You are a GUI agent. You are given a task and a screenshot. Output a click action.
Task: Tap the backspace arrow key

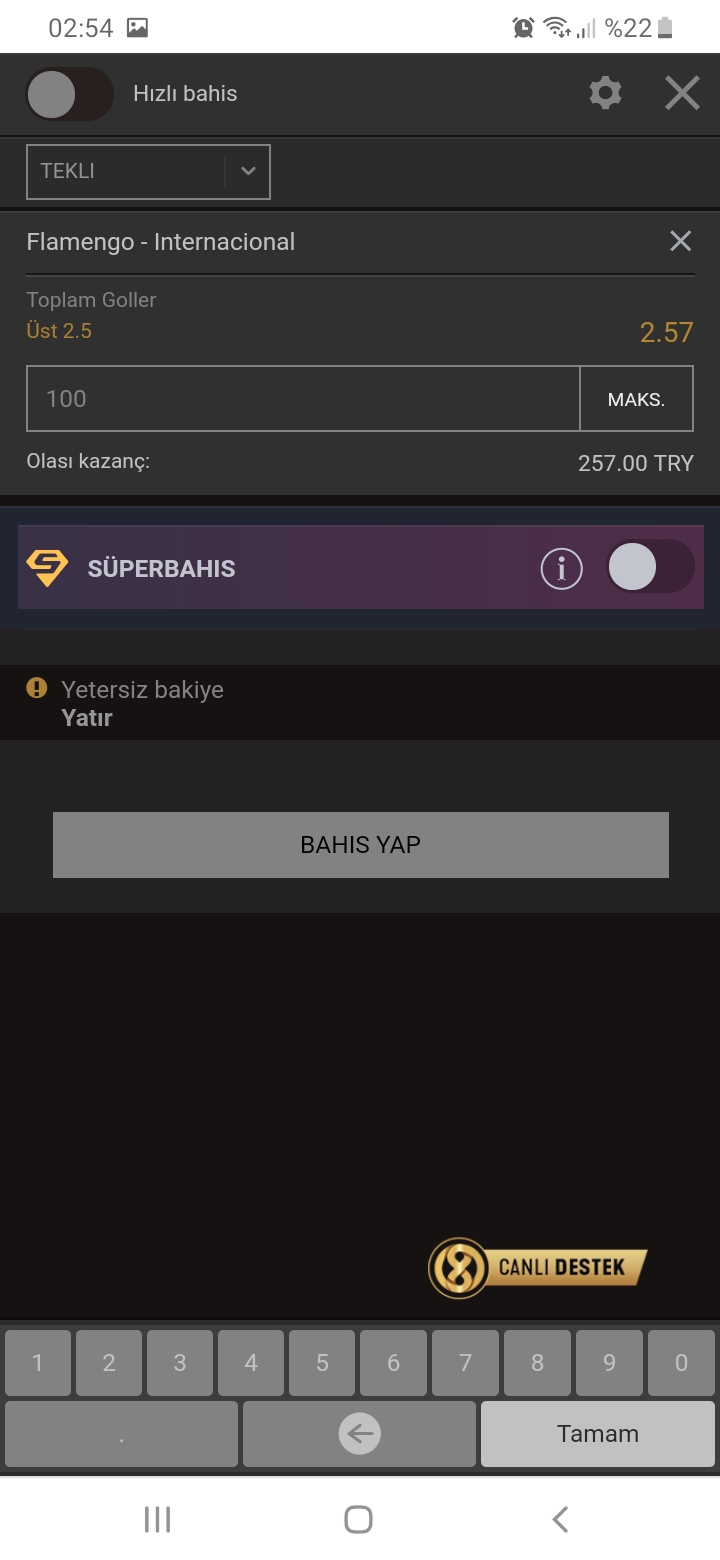pyautogui.click(x=359, y=1434)
